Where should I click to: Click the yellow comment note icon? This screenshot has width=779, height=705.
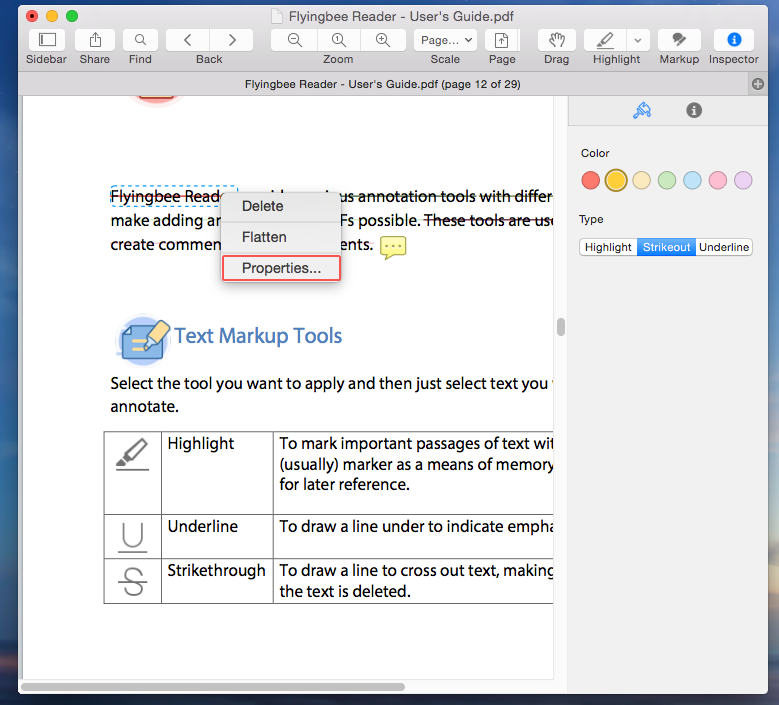392,247
